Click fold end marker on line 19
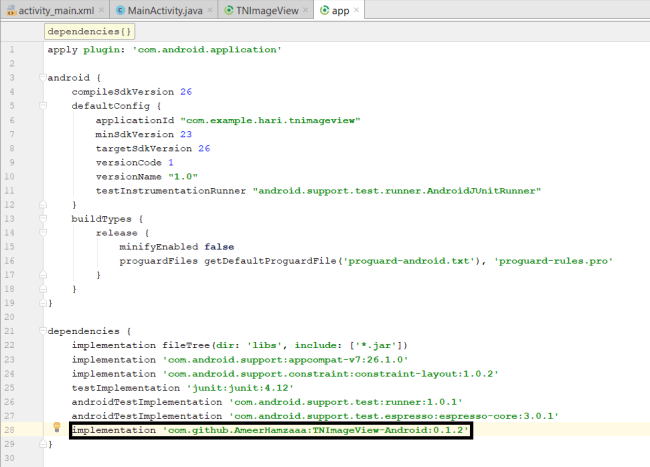 coord(43,303)
